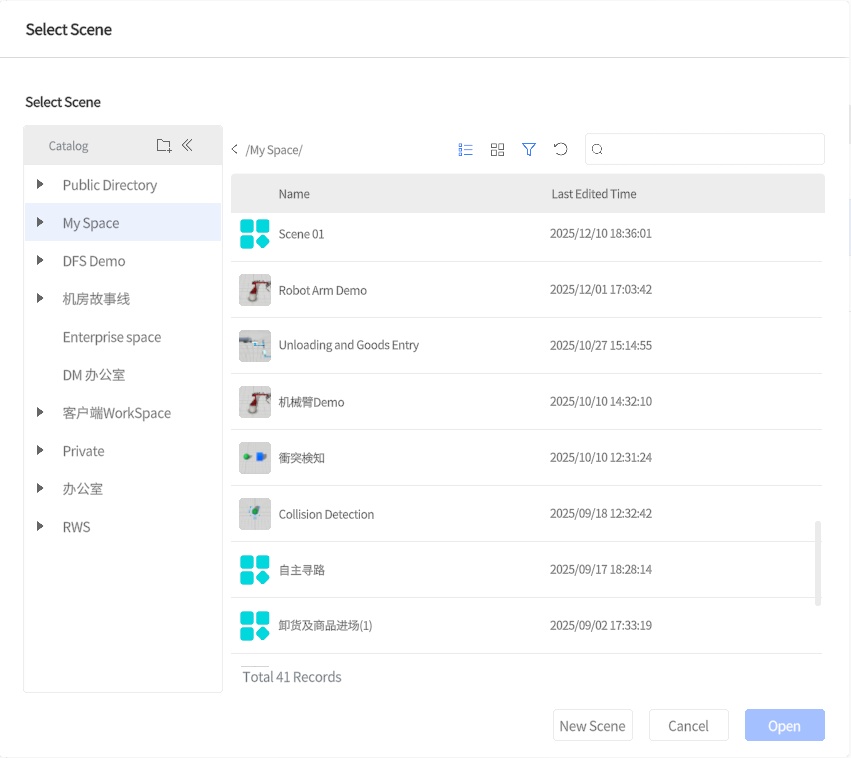Screen dimensions: 851x758
Task: Refresh the scene list
Action: tap(561, 149)
